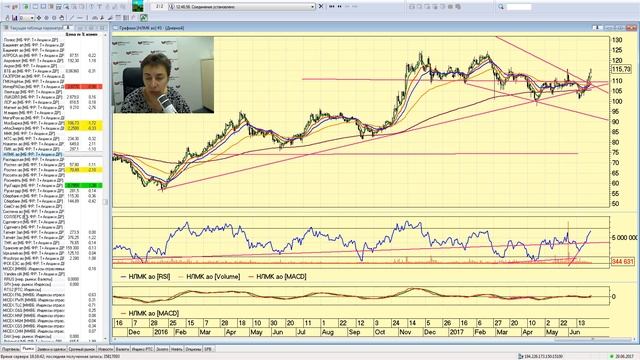Click the MACD legend label in bottom pane
The height and width of the screenshot is (360, 640).
[x=153, y=313]
